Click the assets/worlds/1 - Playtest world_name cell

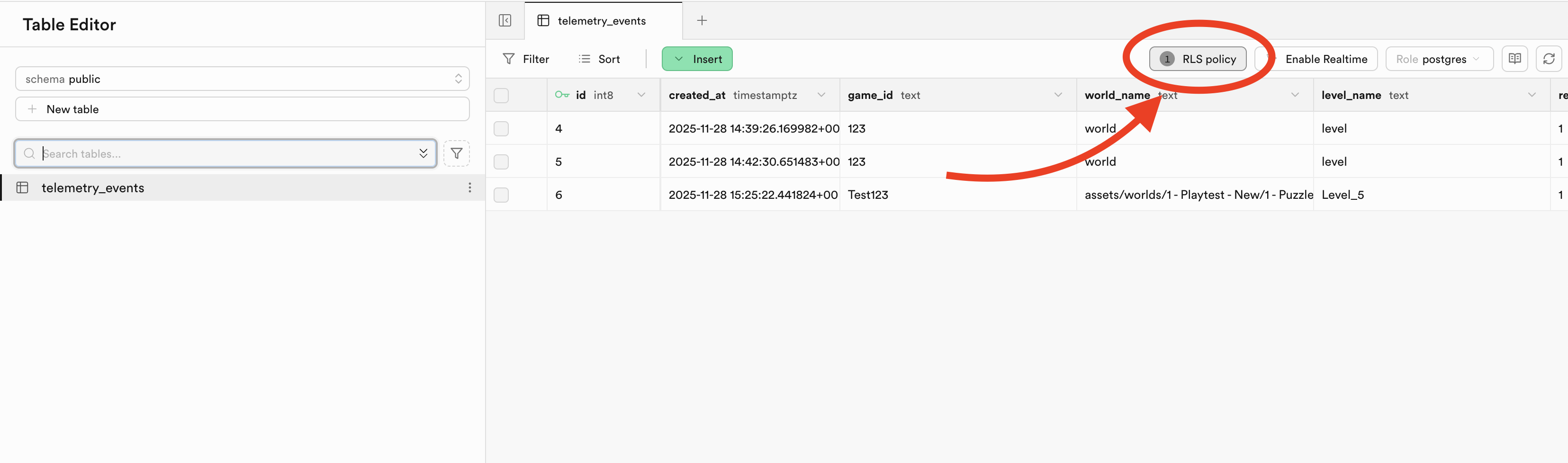tap(1195, 195)
